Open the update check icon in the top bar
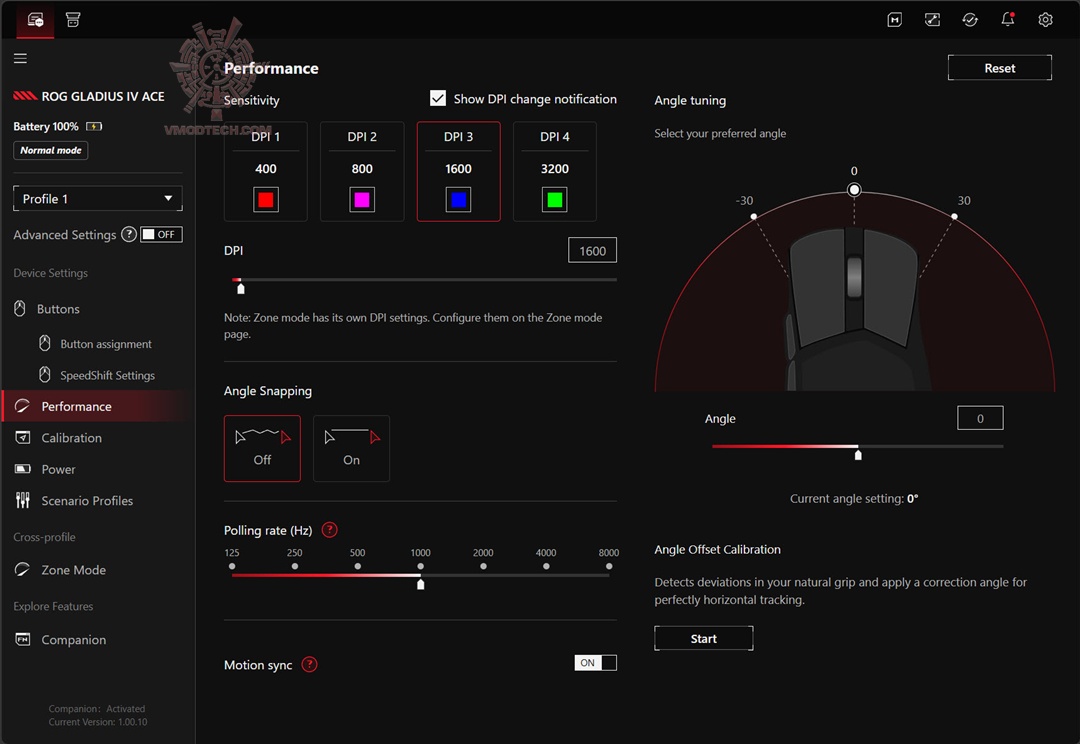This screenshot has height=744, width=1080. pos(970,19)
